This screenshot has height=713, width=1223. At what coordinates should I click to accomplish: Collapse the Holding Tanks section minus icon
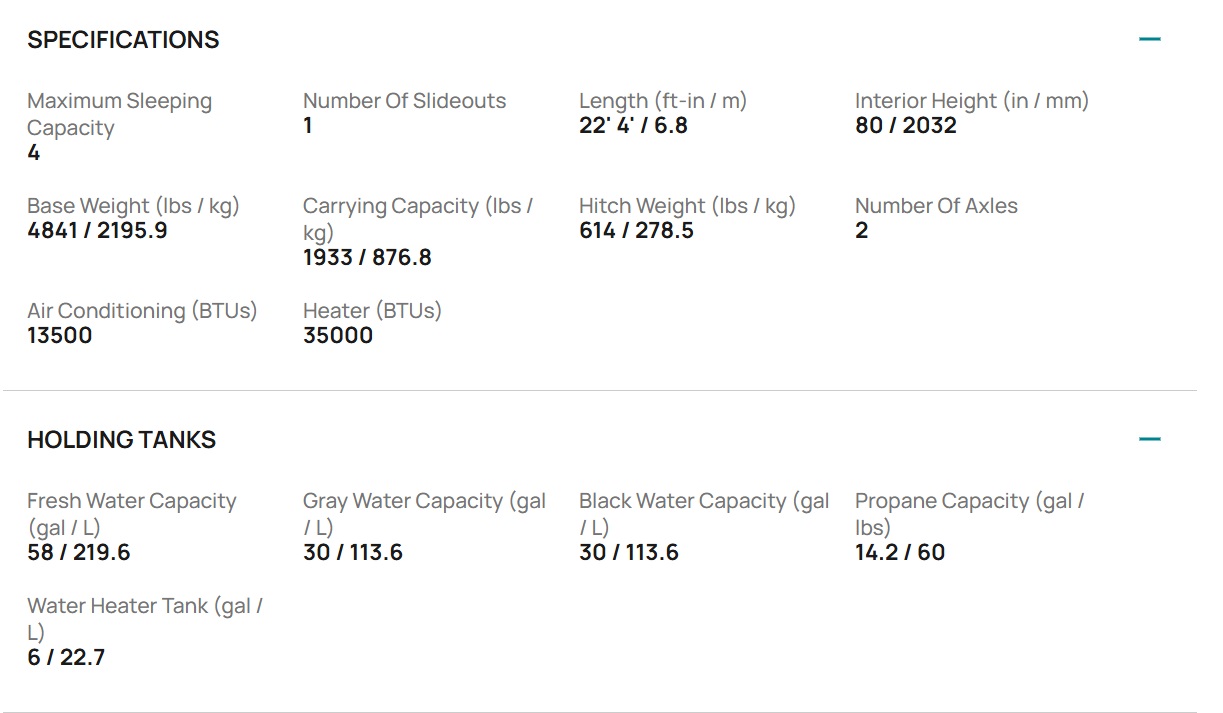pyautogui.click(x=1150, y=439)
